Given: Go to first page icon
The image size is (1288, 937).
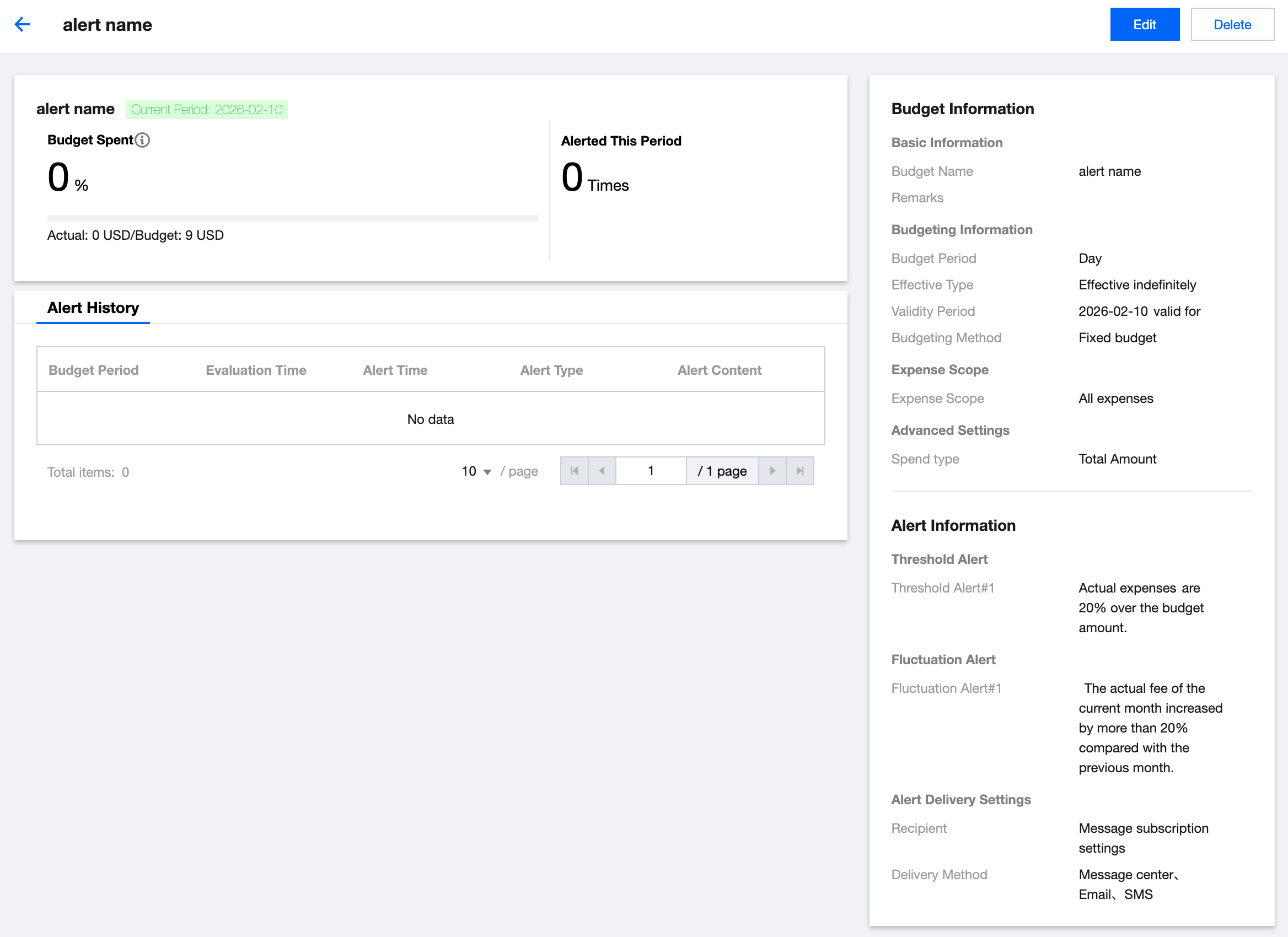Looking at the screenshot, I should click(x=574, y=471).
